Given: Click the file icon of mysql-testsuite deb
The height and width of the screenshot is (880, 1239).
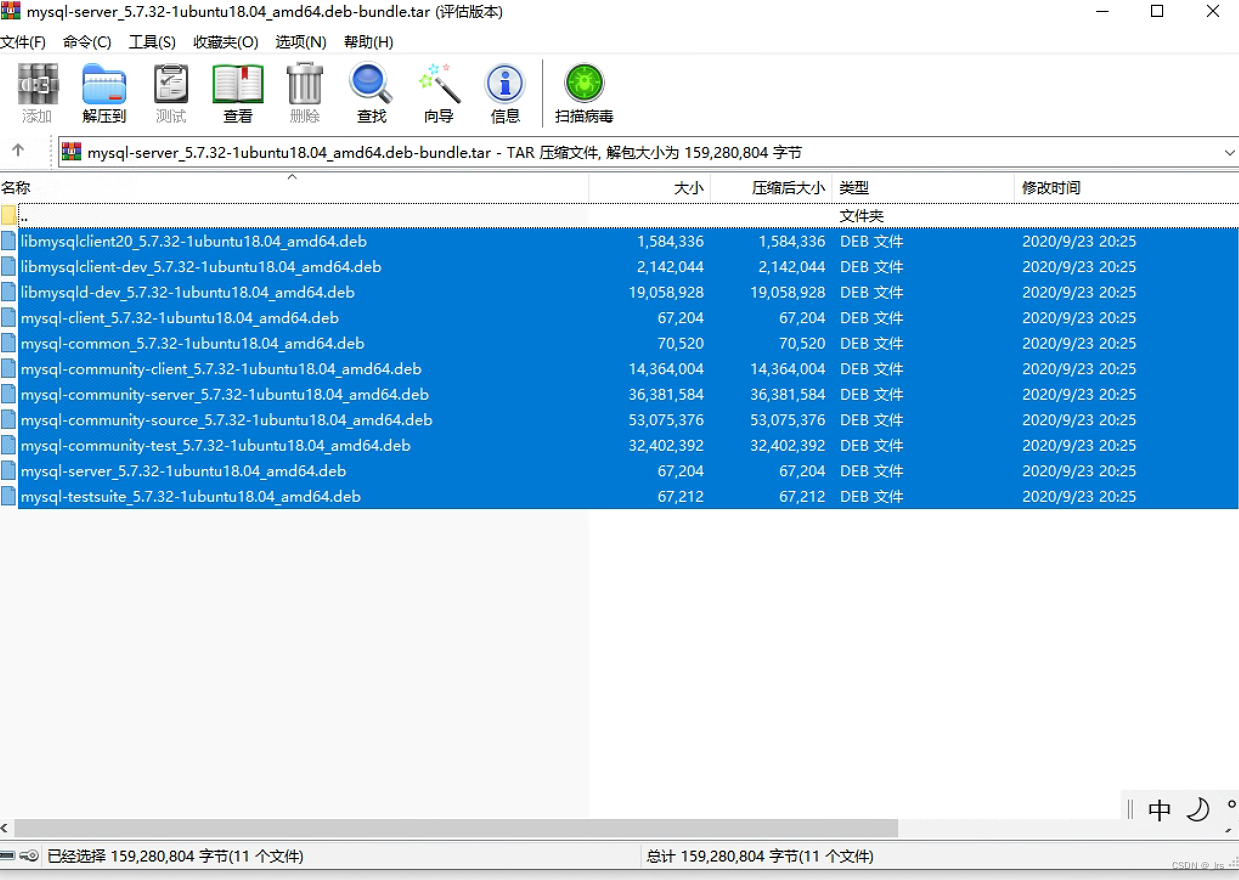Looking at the screenshot, I should tap(9, 496).
